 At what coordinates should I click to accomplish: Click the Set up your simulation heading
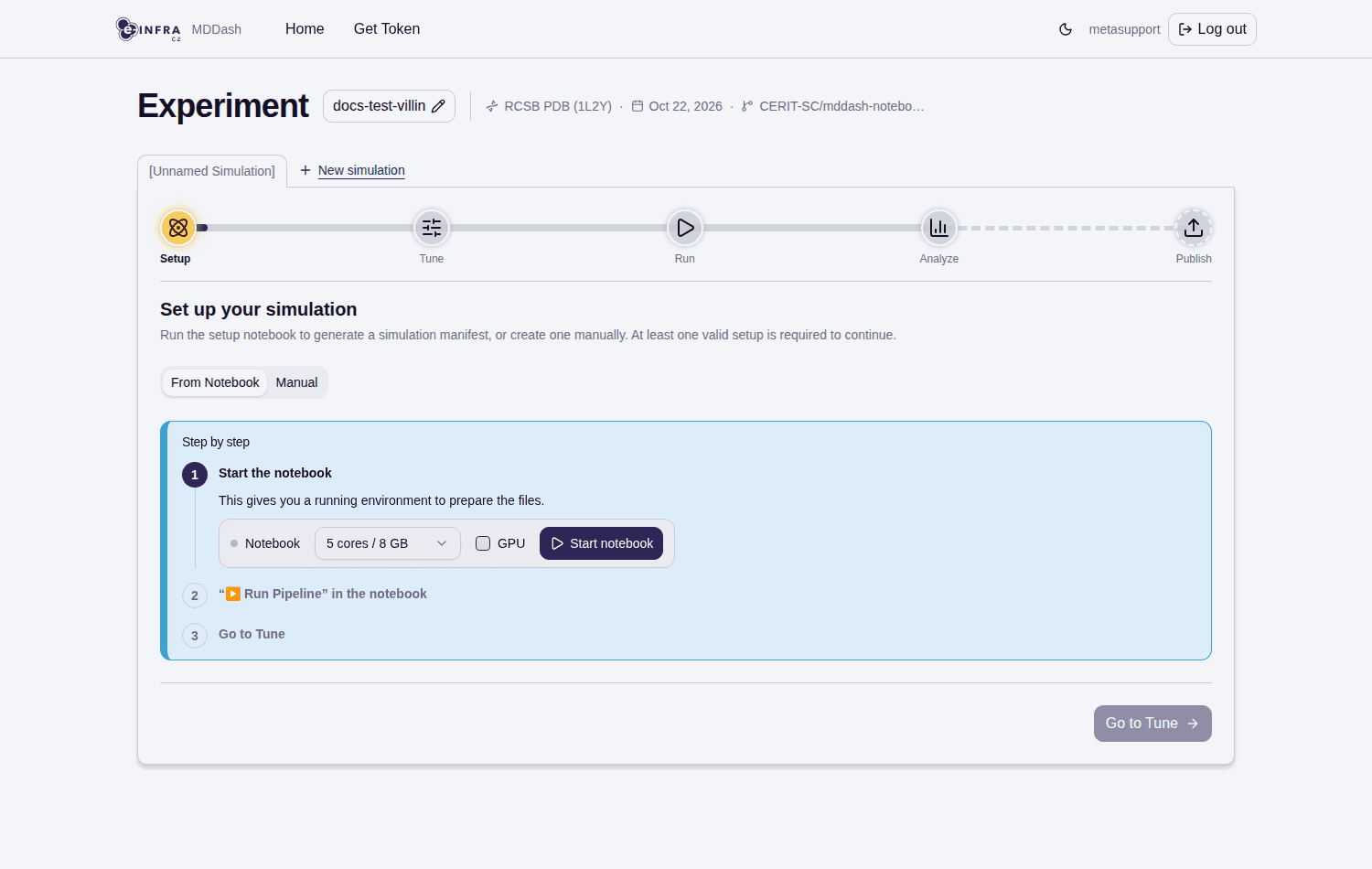click(x=259, y=309)
